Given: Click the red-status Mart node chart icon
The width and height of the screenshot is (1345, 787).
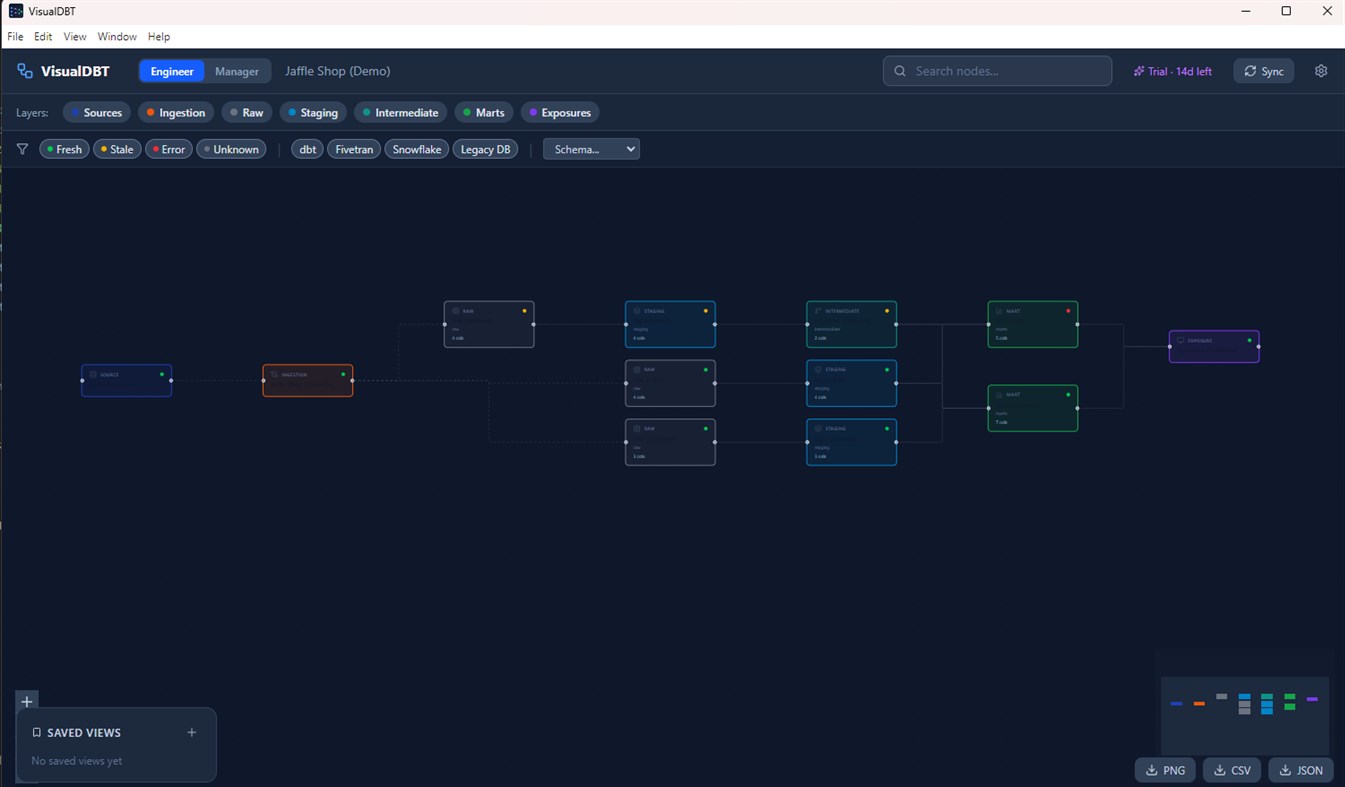Looking at the screenshot, I should click(999, 311).
